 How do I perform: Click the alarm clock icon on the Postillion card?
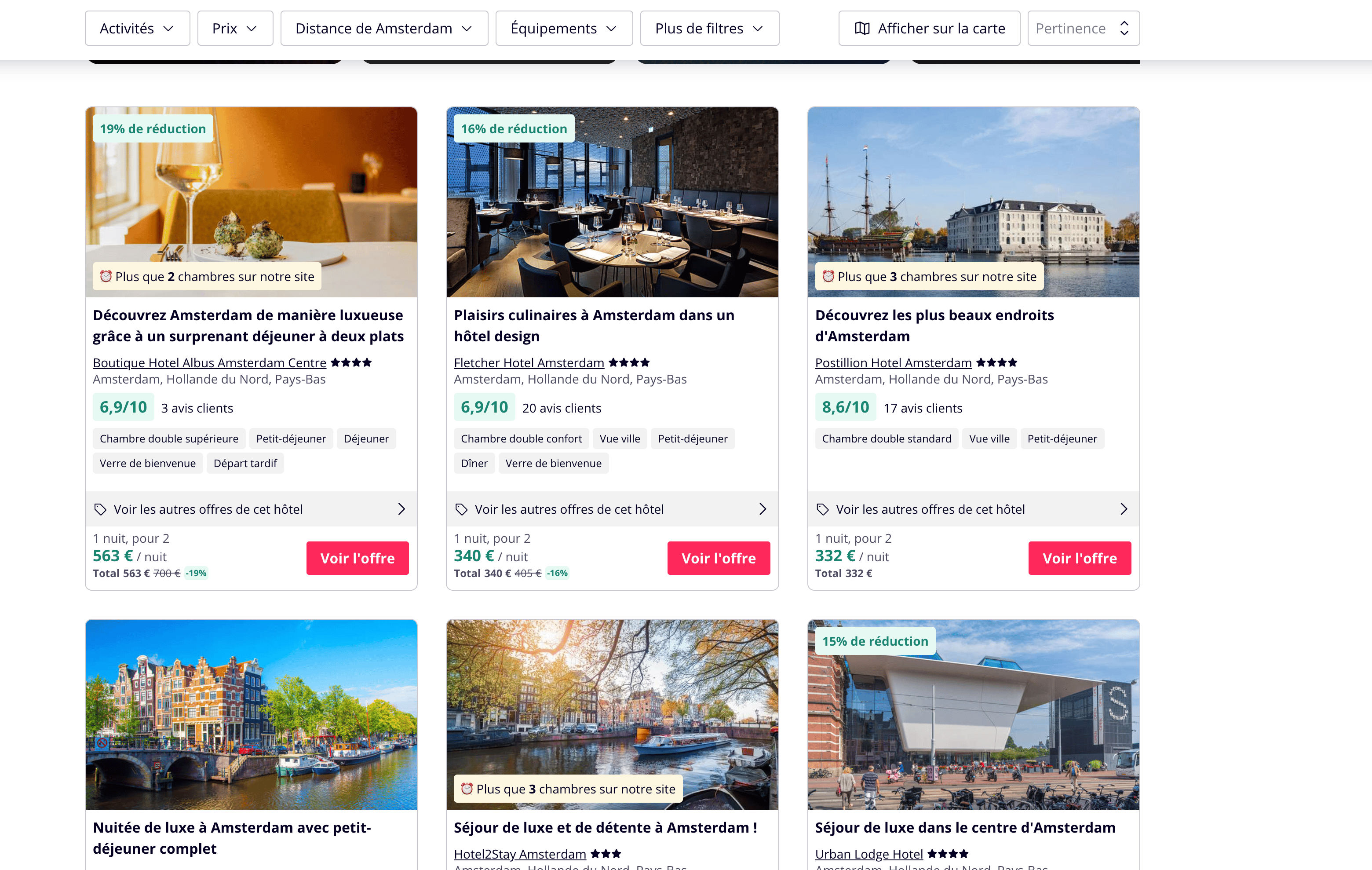tap(828, 276)
